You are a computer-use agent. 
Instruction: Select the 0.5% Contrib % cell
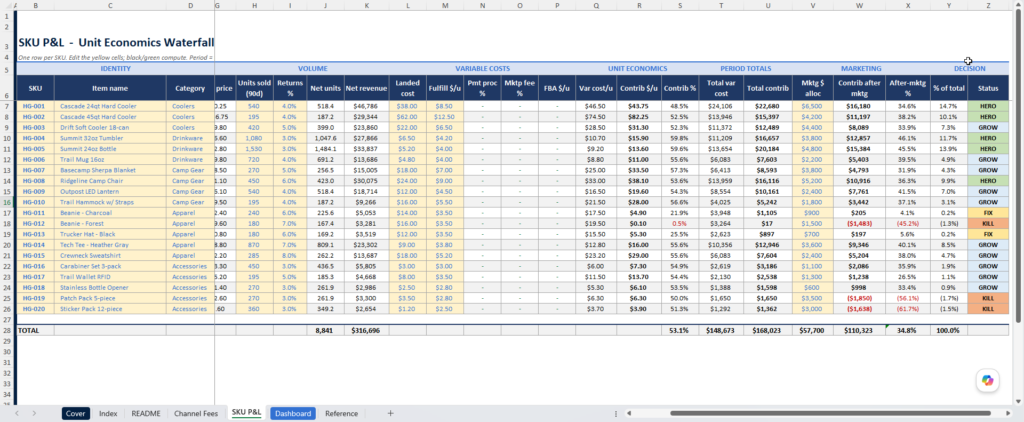click(x=680, y=223)
